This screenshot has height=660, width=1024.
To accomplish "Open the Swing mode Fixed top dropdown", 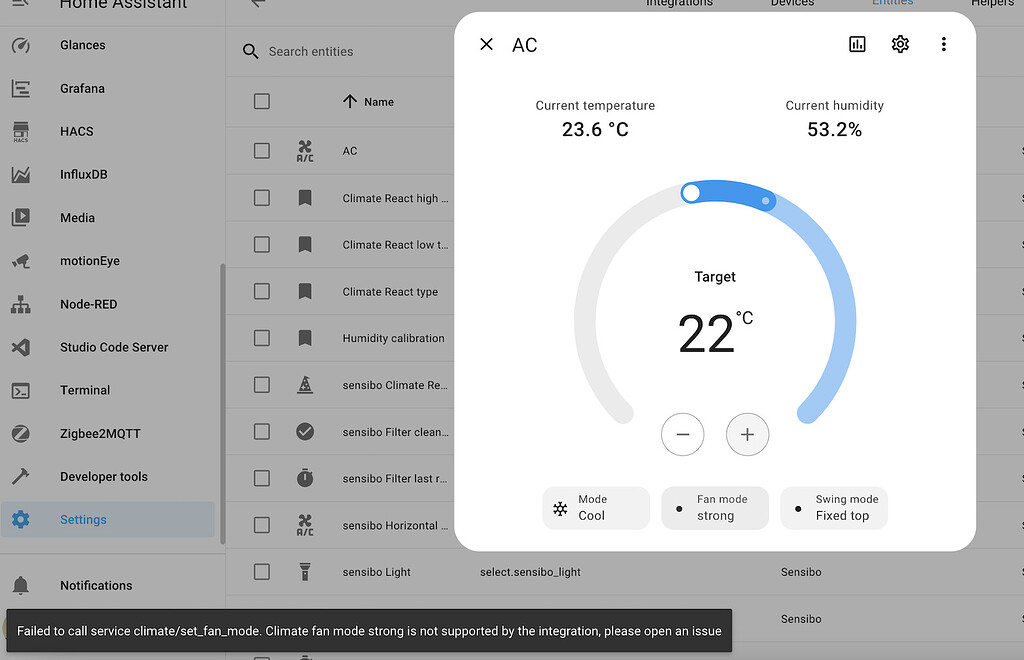I will 834,508.
